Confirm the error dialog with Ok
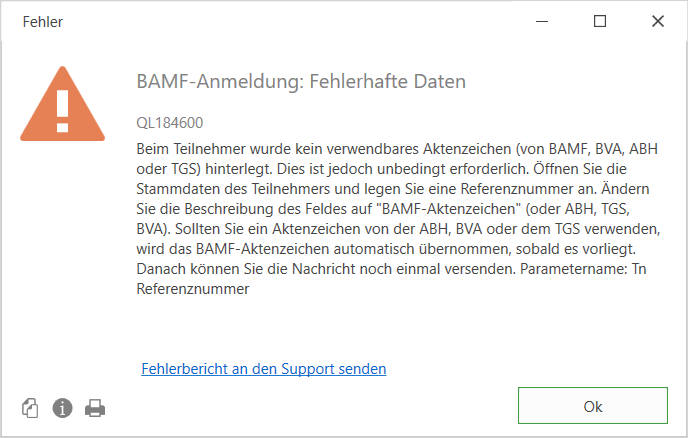 tap(593, 406)
